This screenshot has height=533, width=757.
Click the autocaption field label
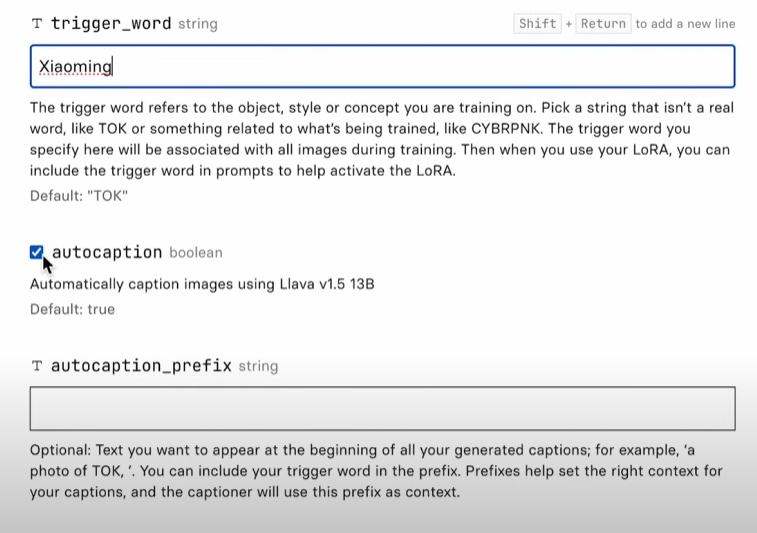107,253
